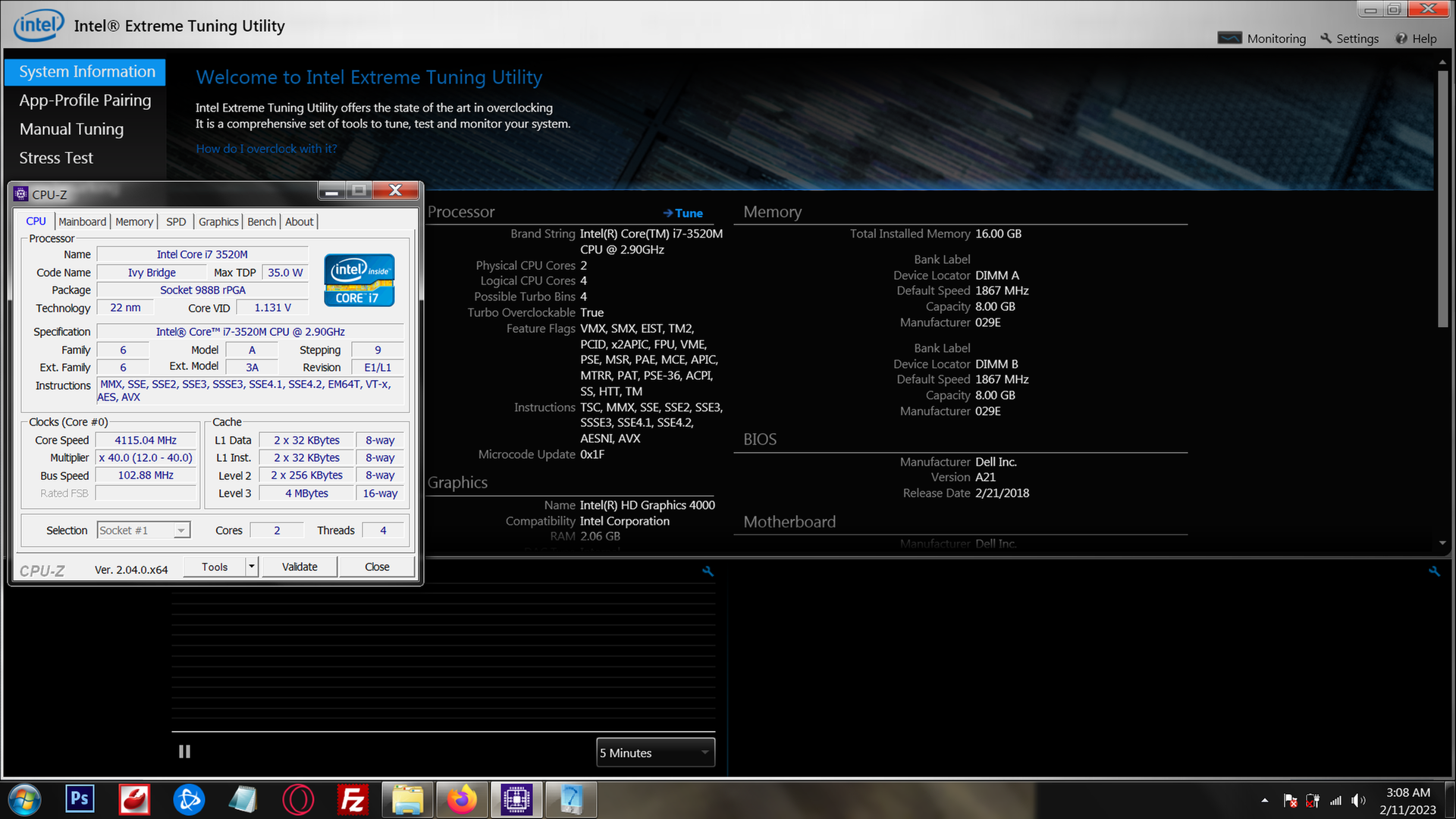Open the Windows Start menu
This screenshot has height=819, width=1456.
point(24,799)
